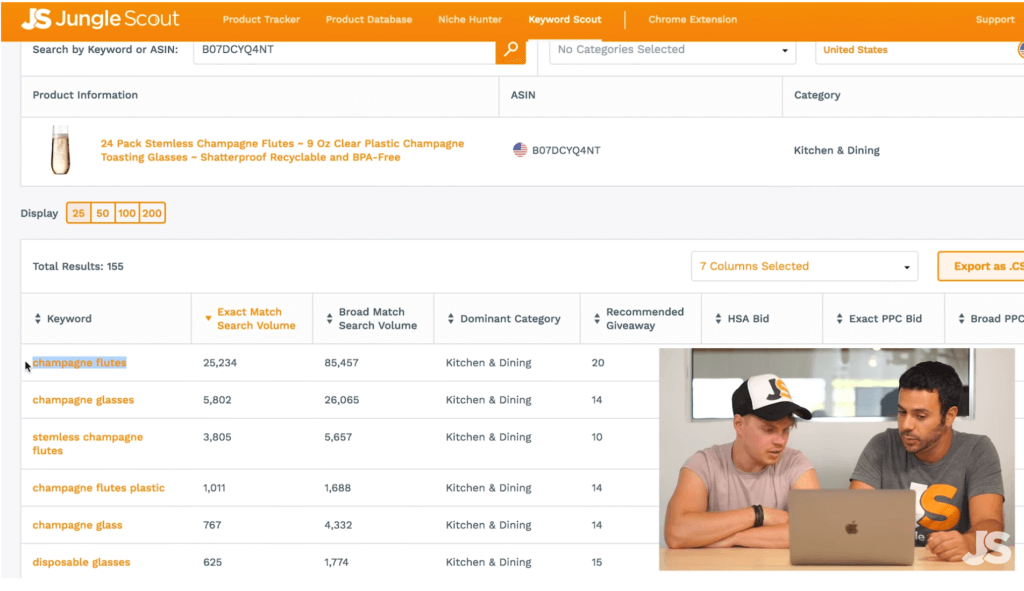The width and height of the screenshot is (1024, 591).
Task: Click exact volume 625 cell
Action: click(x=212, y=562)
